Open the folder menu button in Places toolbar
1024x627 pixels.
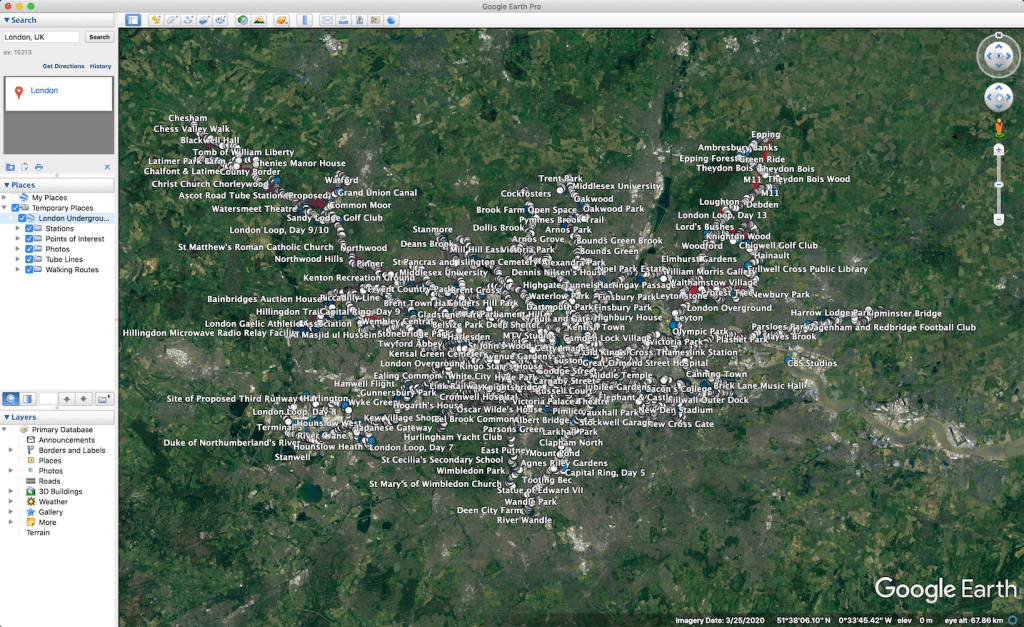coord(103,398)
